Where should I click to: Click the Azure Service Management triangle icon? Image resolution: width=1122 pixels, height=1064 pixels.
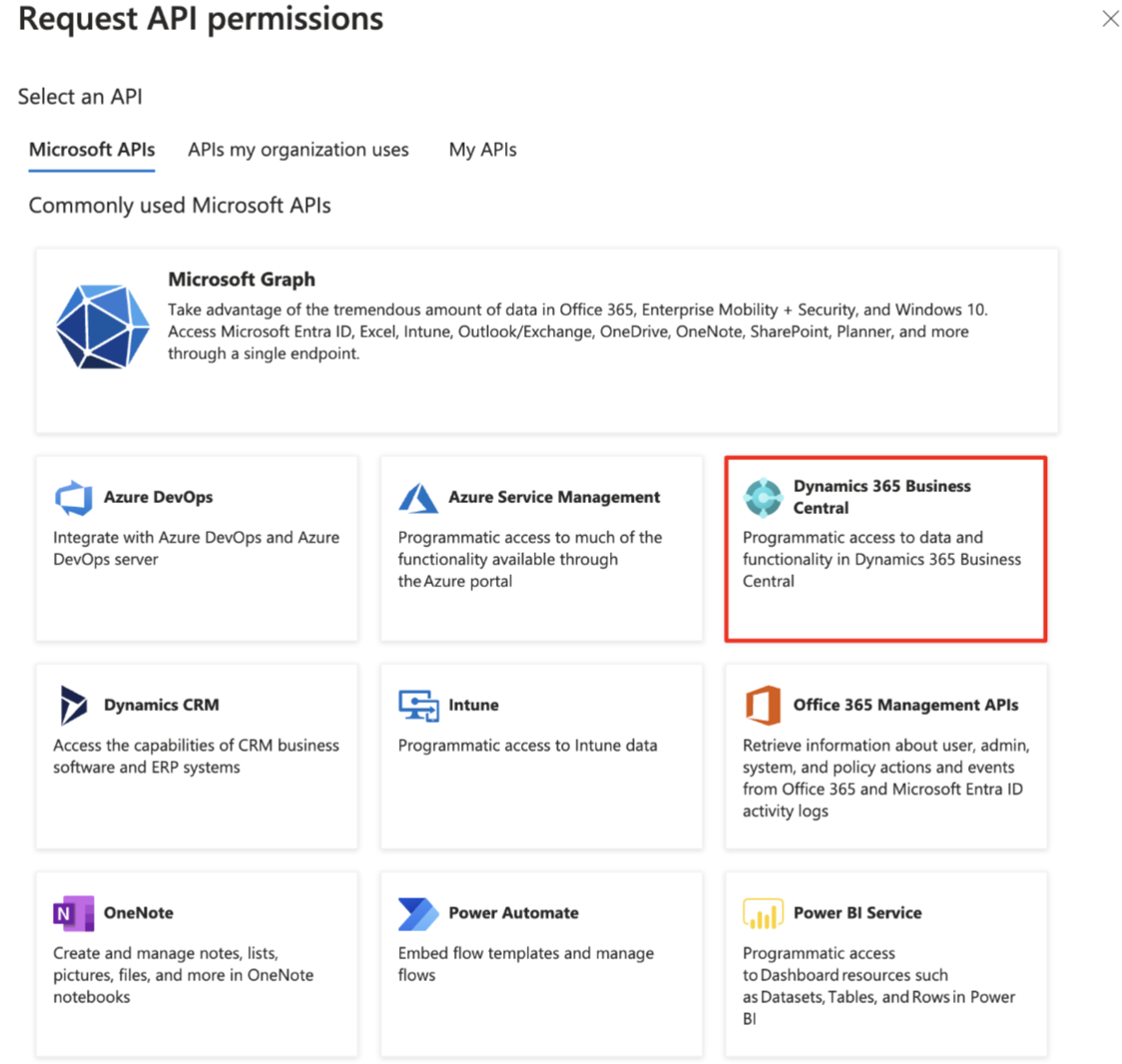(x=418, y=498)
